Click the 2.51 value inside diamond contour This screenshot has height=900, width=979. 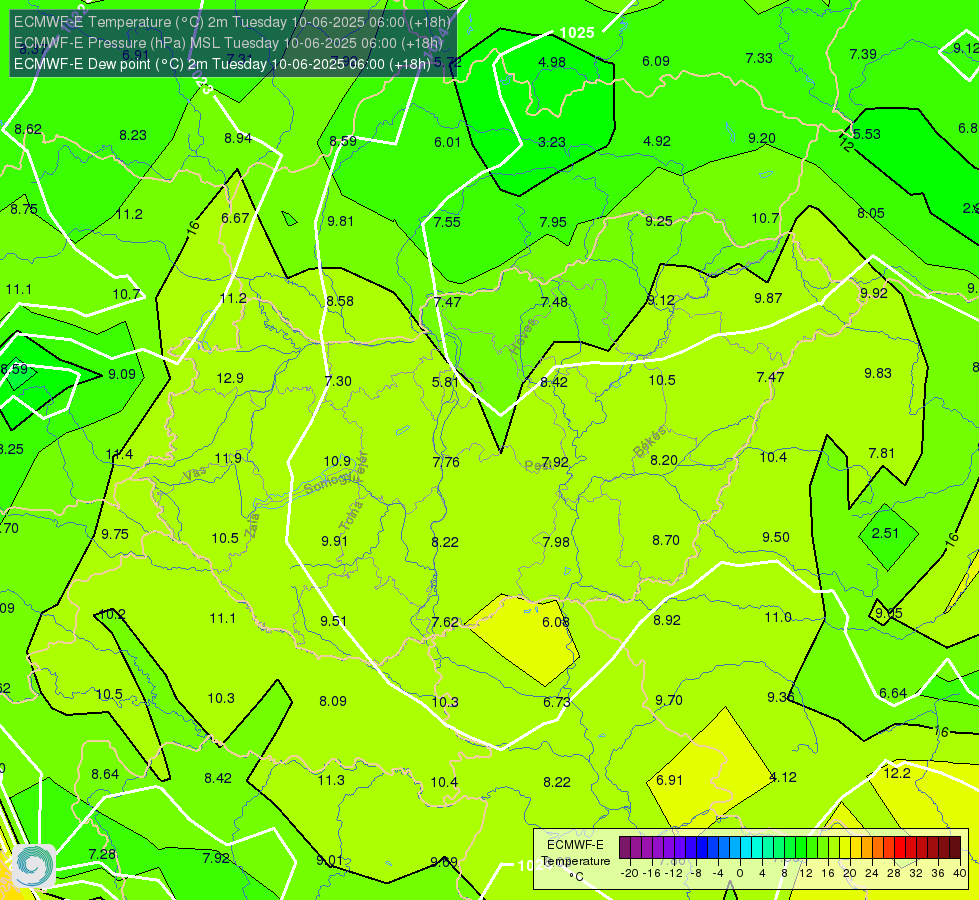pos(885,533)
